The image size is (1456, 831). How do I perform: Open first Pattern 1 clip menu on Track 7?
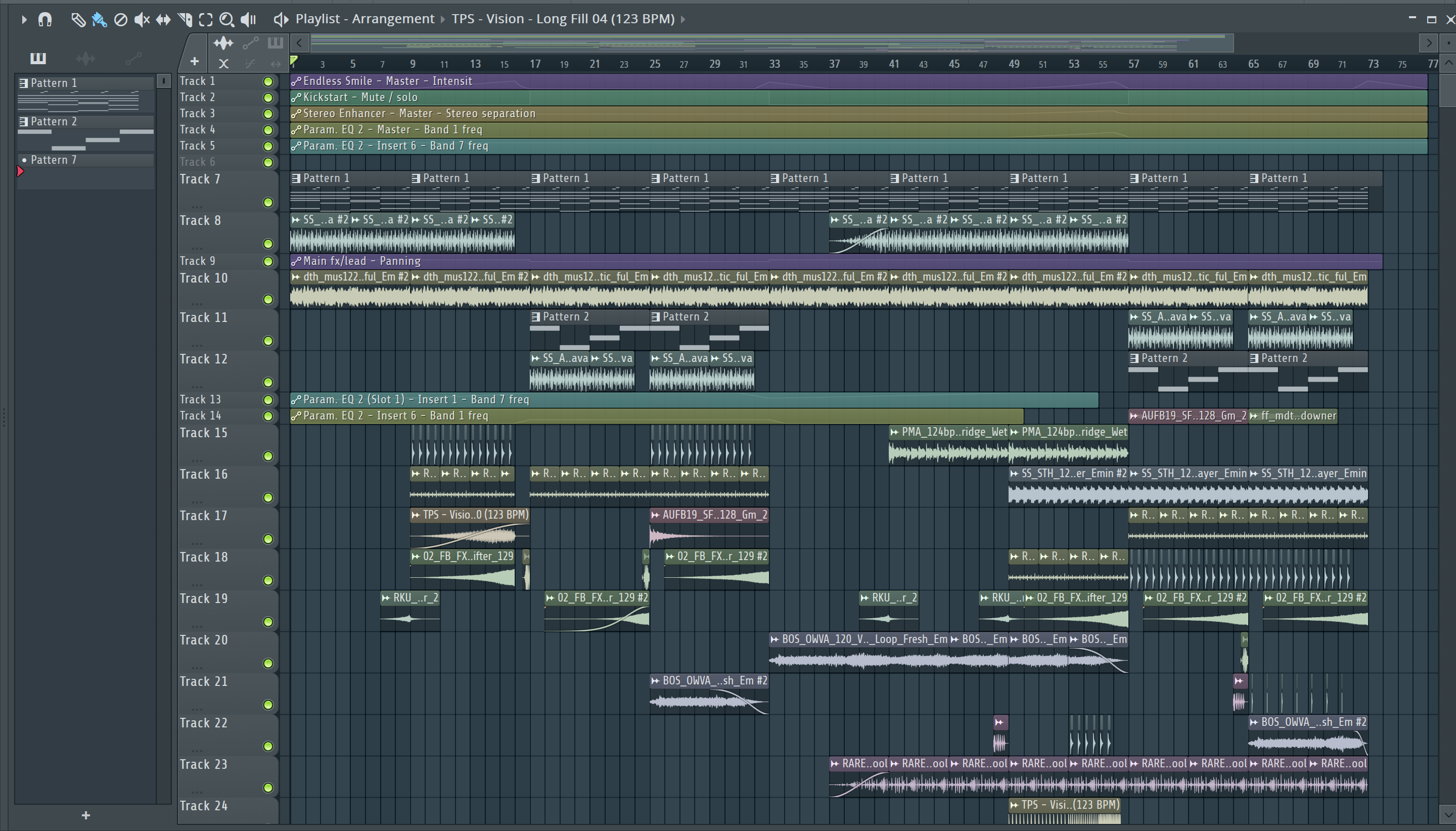click(x=296, y=178)
